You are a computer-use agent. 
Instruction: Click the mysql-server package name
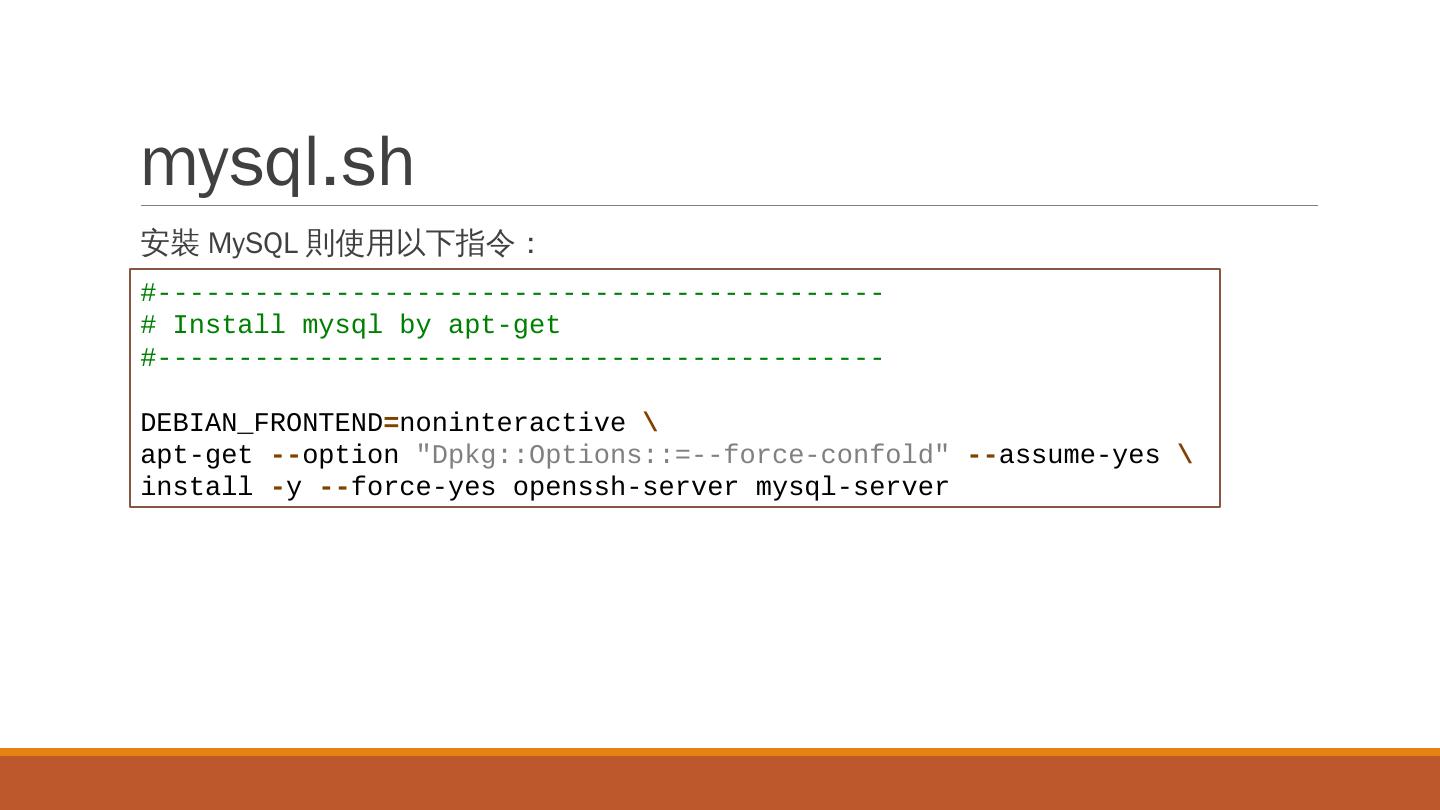[852, 488]
